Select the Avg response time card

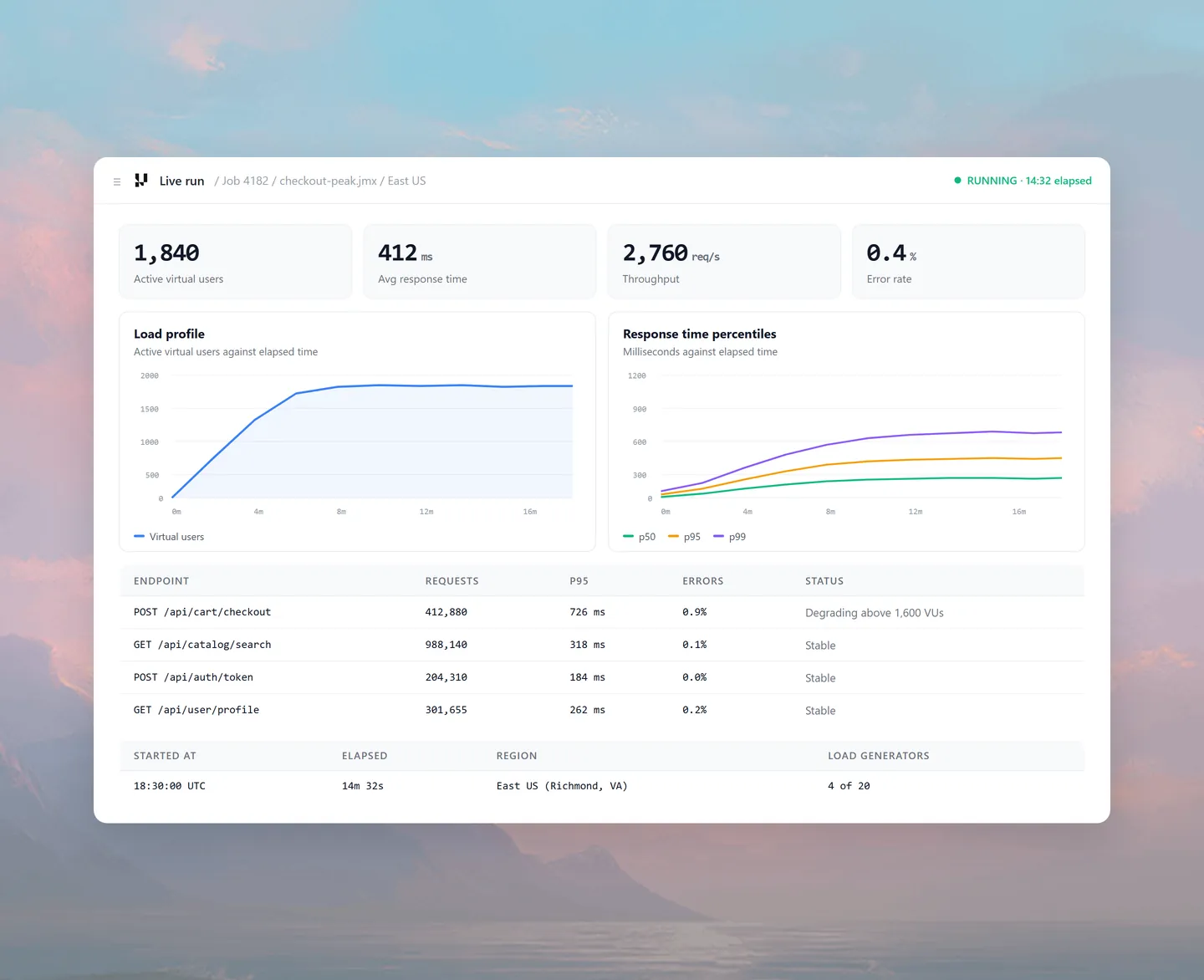[x=480, y=262]
